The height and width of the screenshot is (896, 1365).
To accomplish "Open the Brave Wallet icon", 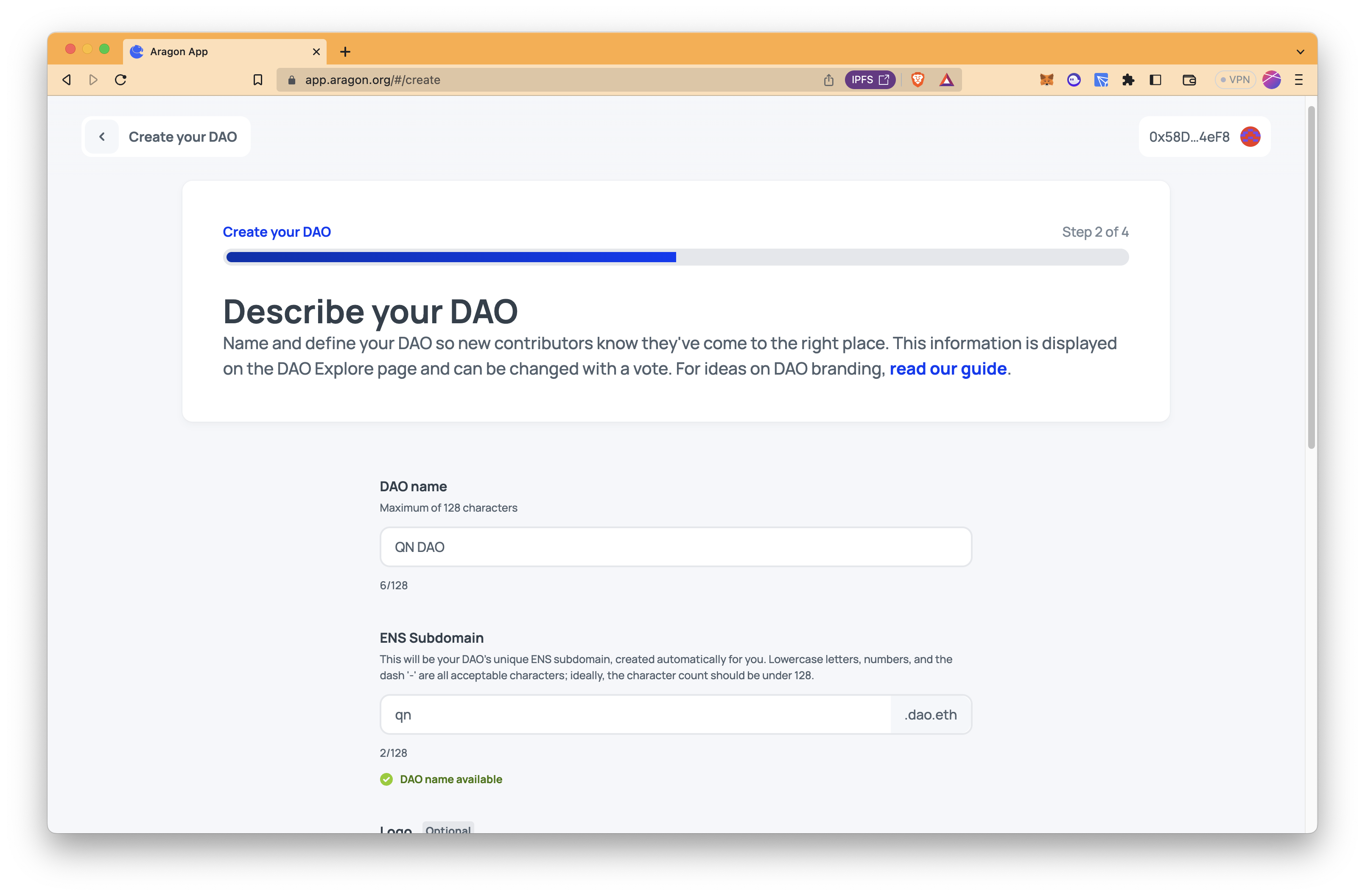I will (1189, 80).
